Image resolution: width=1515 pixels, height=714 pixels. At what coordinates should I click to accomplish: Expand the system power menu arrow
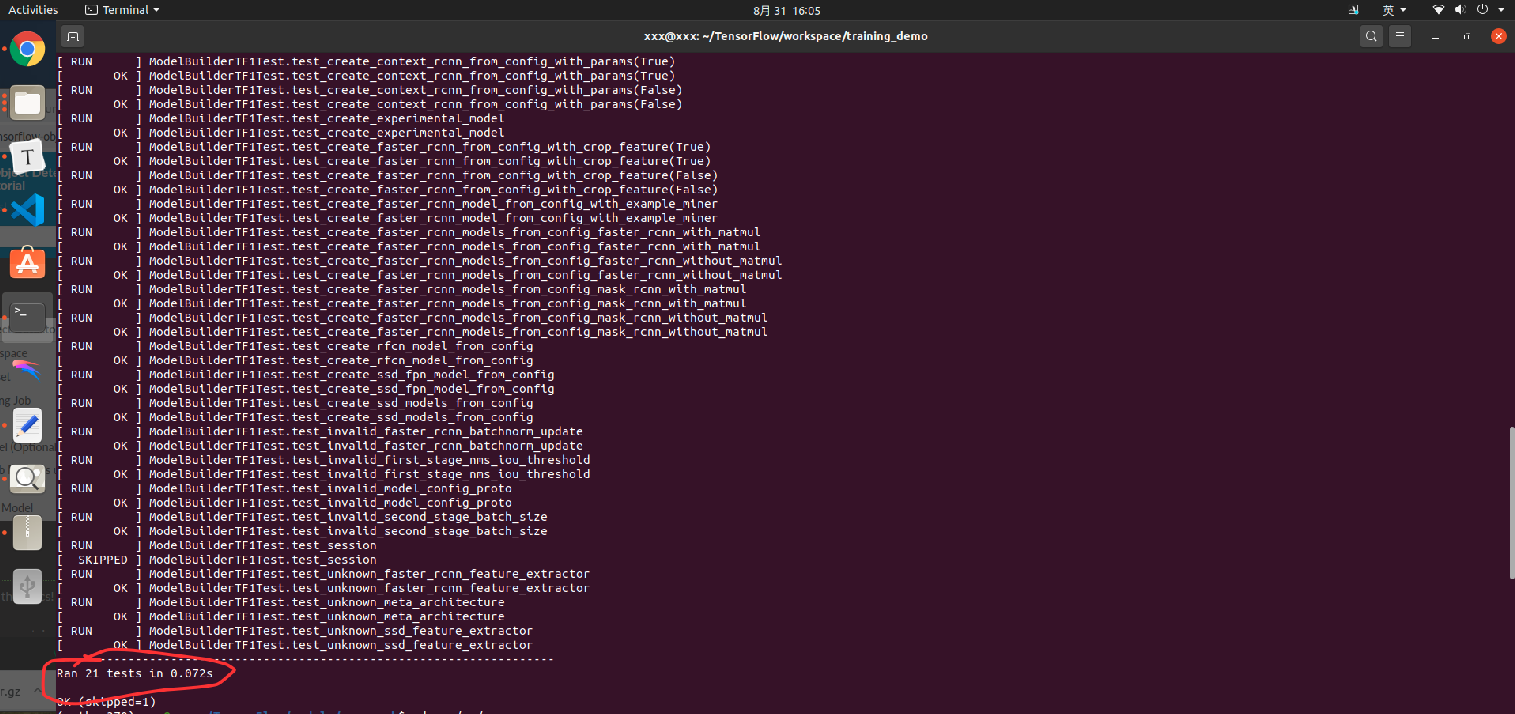click(x=1501, y=10)
